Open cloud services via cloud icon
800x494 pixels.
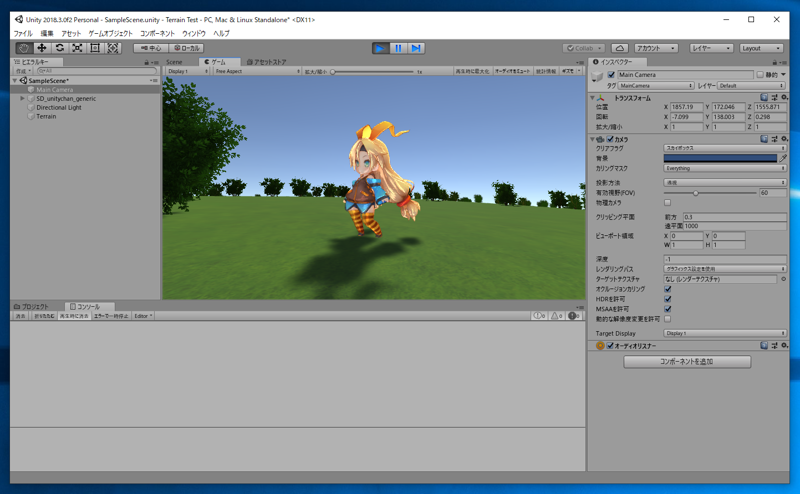click(x=619, y=48)
